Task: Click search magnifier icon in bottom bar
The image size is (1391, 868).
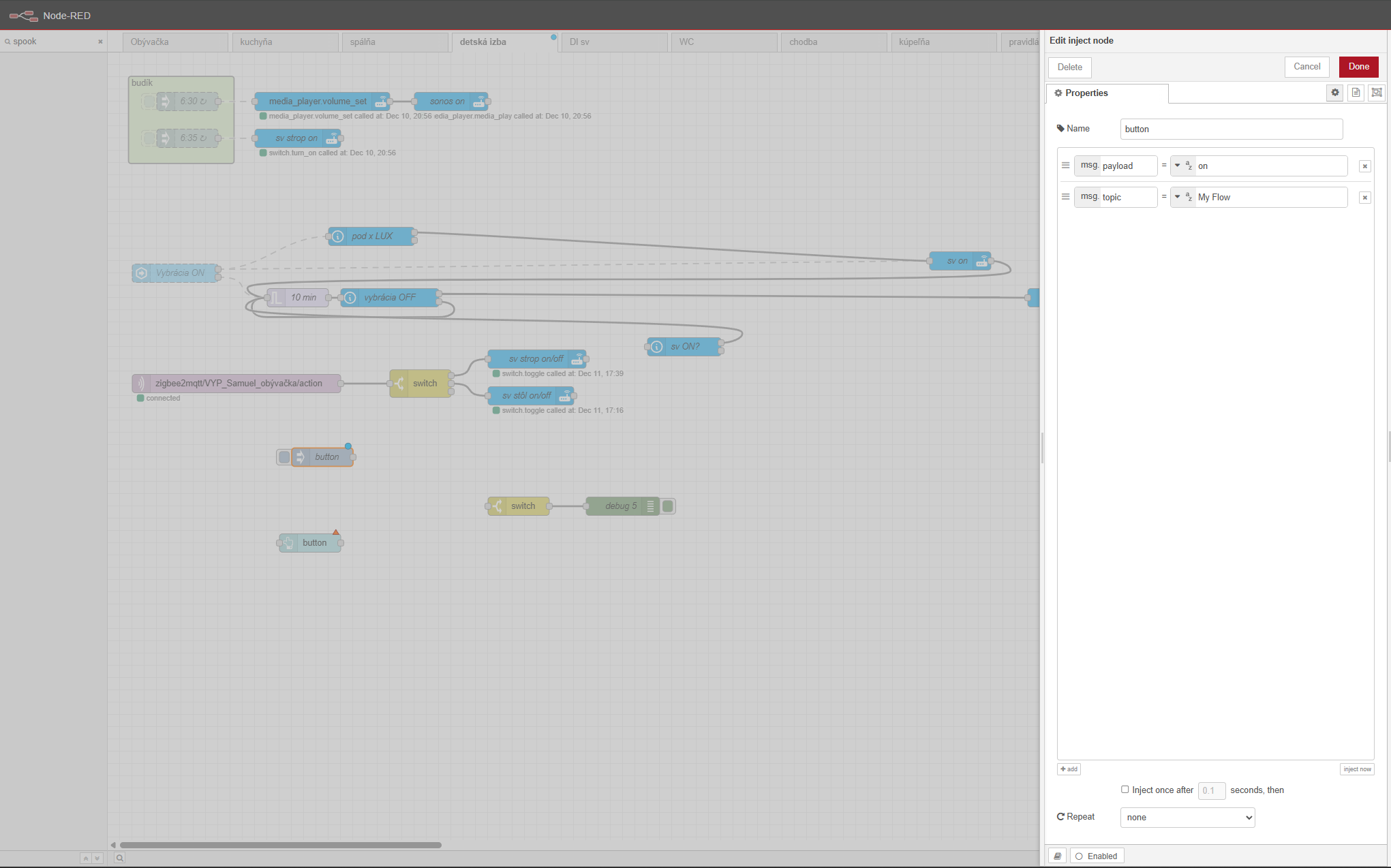Action: [x=119, y=858]
